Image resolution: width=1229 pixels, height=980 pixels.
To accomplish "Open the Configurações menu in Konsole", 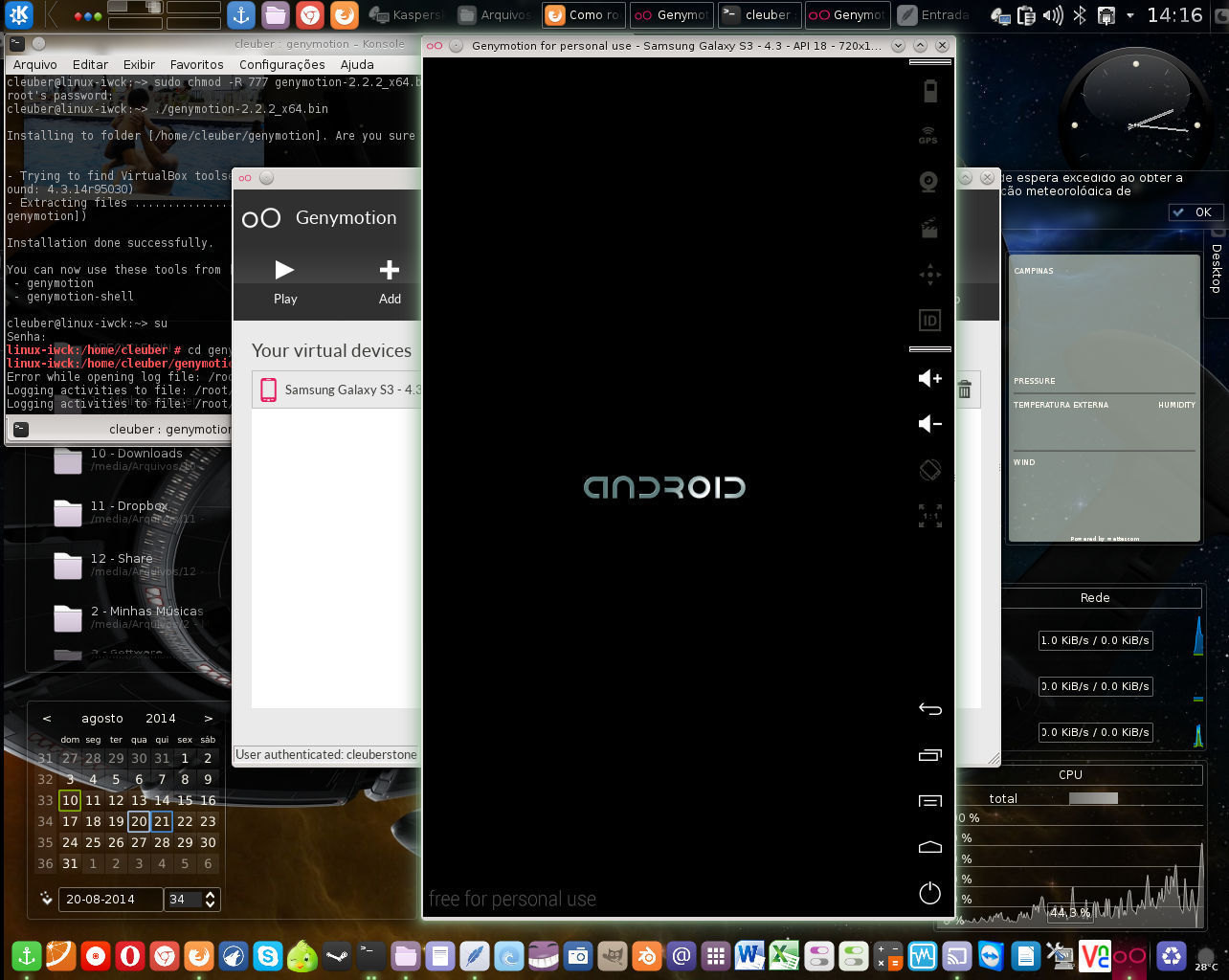I will pos(281,64).
